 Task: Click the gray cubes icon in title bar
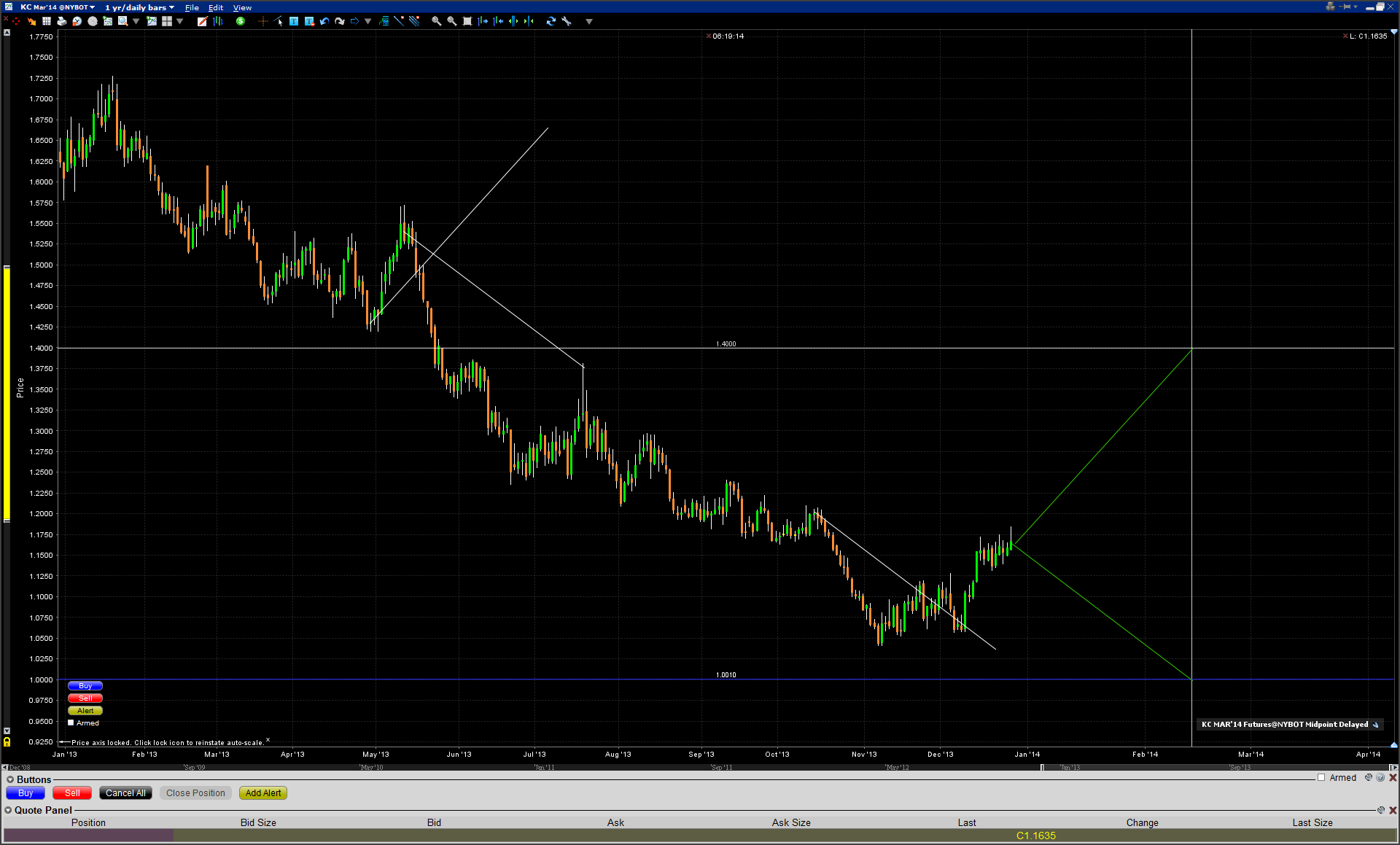tap(1331, 7)
